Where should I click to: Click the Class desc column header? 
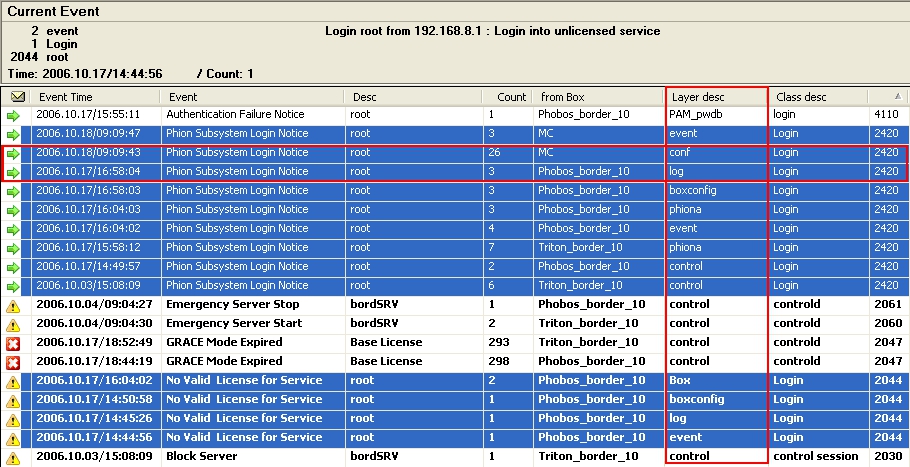click(x=818, y=97)
